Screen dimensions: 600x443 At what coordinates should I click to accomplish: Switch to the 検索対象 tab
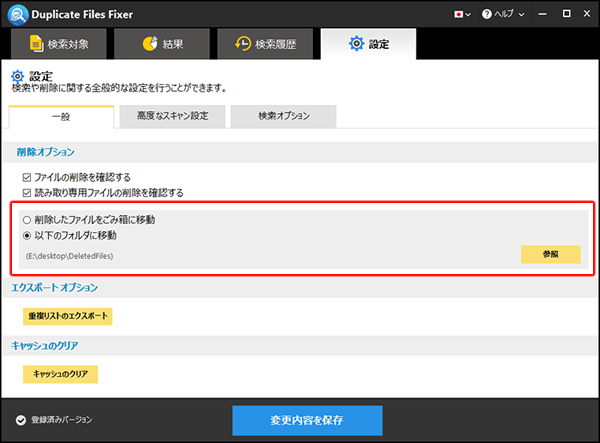click(59, 44)
